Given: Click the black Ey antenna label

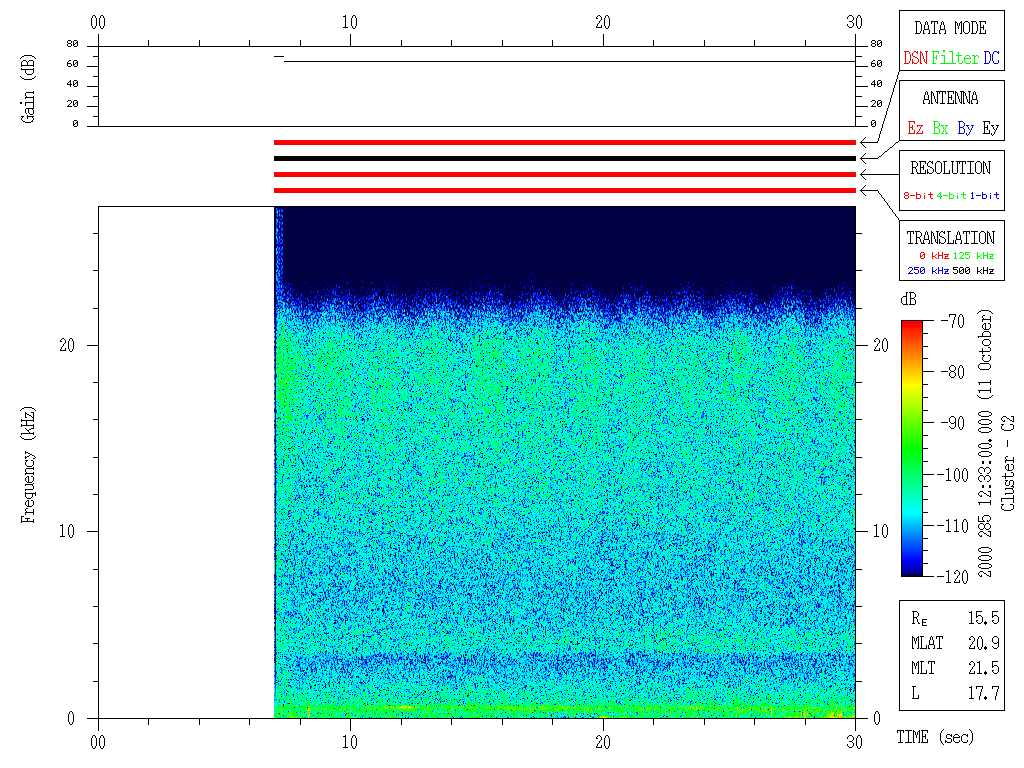Looking at the screenshot, I should coord(990,129).
